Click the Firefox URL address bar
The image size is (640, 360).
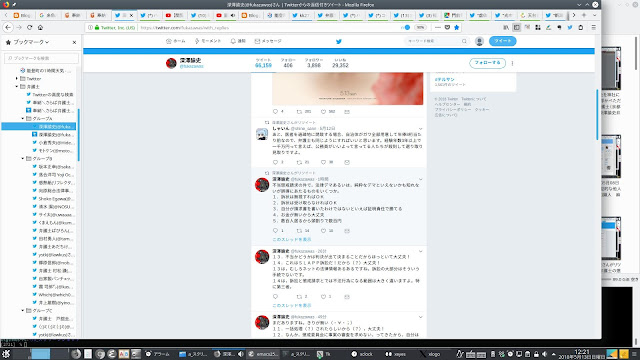coord(269,28)
